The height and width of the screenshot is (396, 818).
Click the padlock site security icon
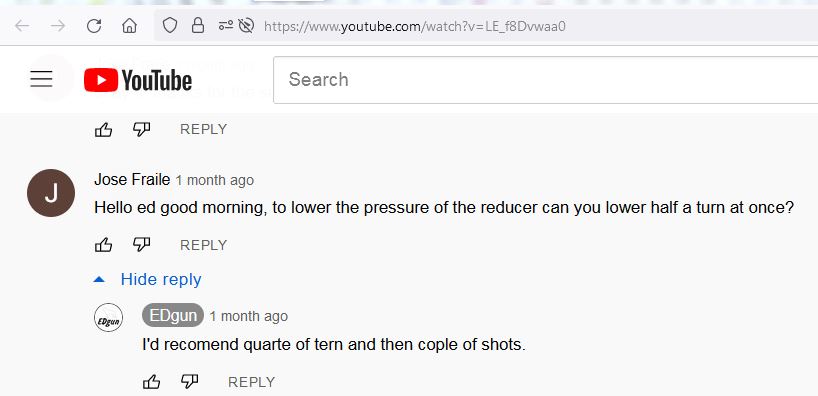click(x=198, y=25)
